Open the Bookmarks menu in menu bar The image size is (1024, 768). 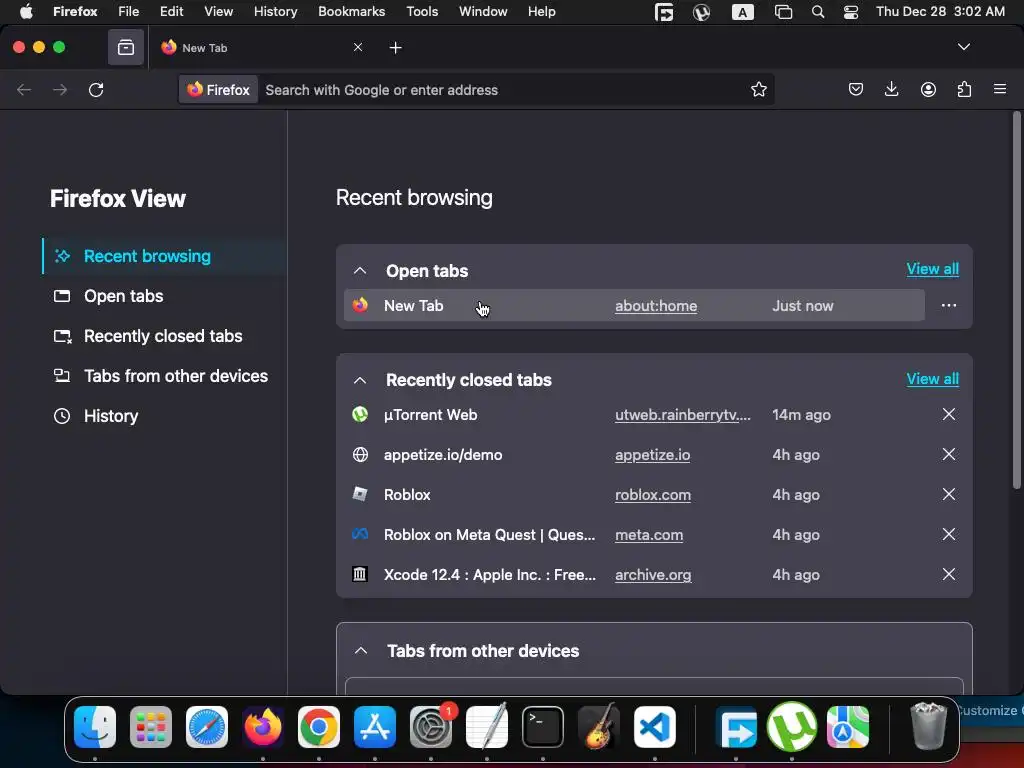(351, 12)
